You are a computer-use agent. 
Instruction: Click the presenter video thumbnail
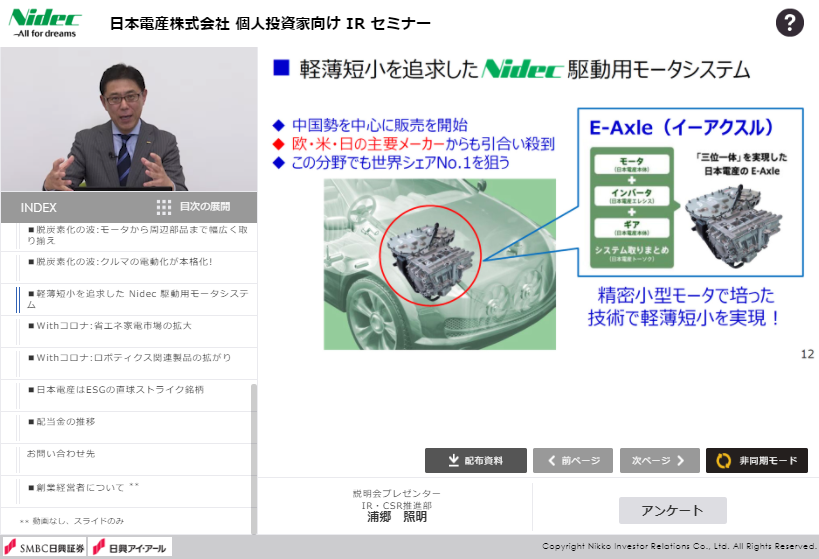tap(129, 120)
